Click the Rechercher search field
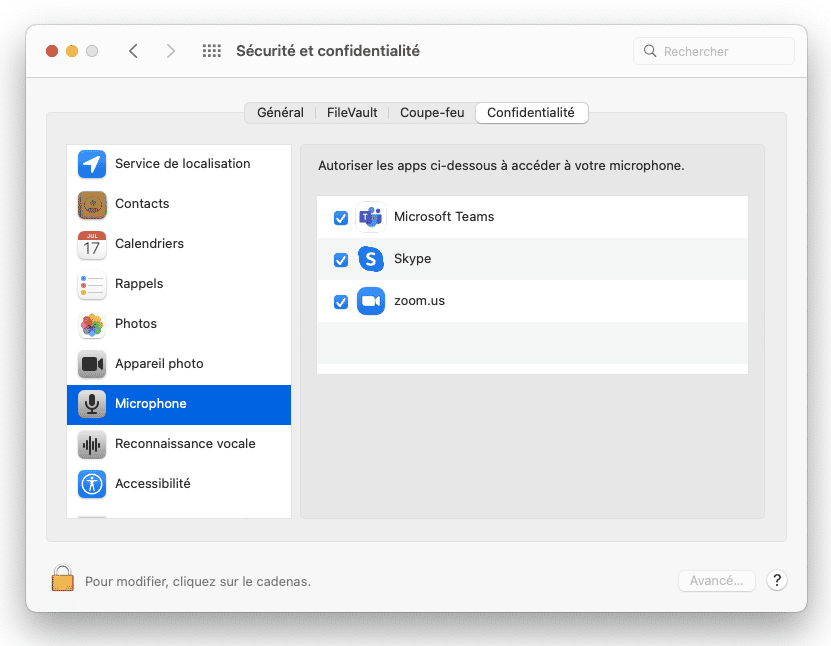831x646 pixels. pyautogui.click(x=713, y=51)
